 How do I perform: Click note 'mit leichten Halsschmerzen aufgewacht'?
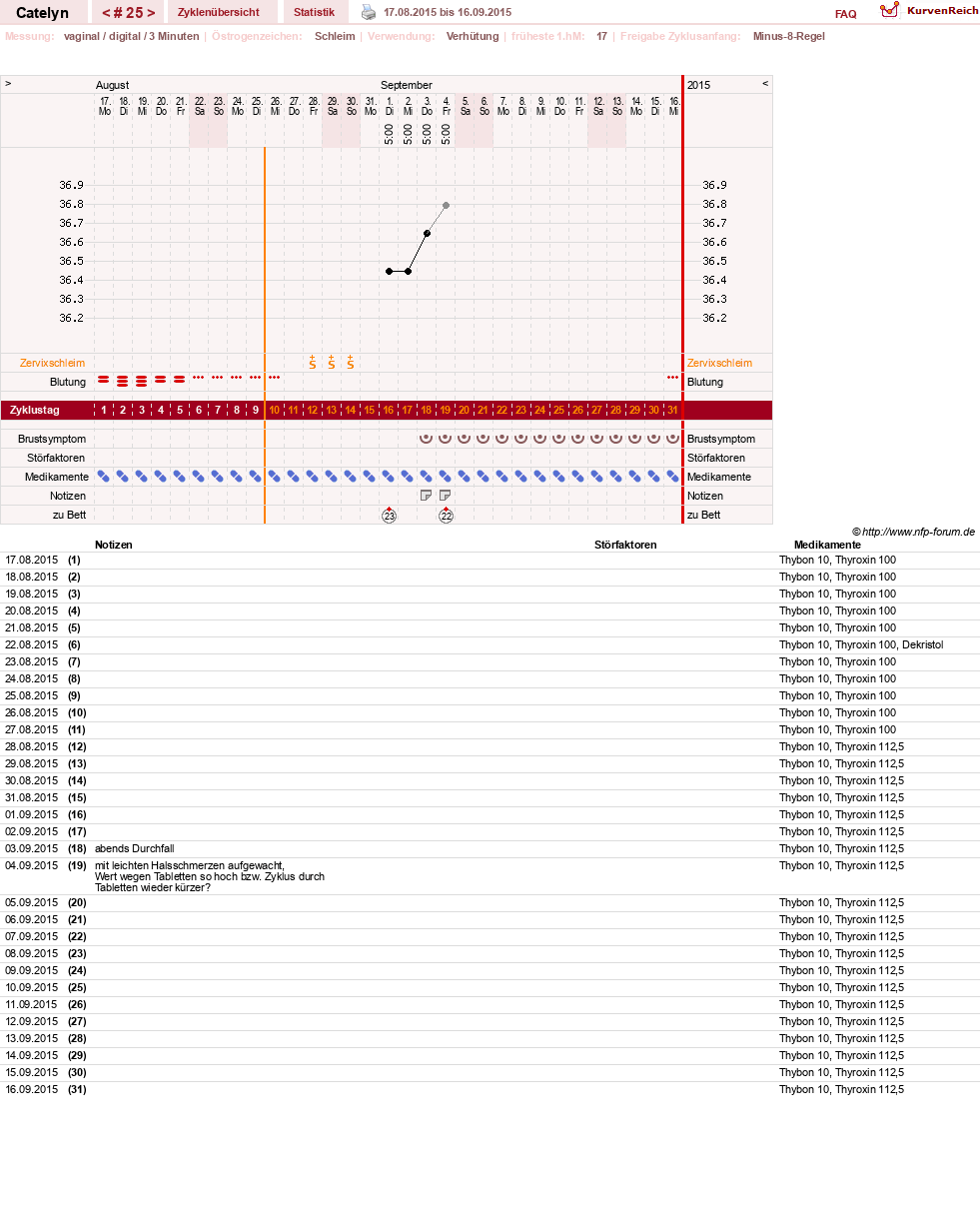pos(190,865)
